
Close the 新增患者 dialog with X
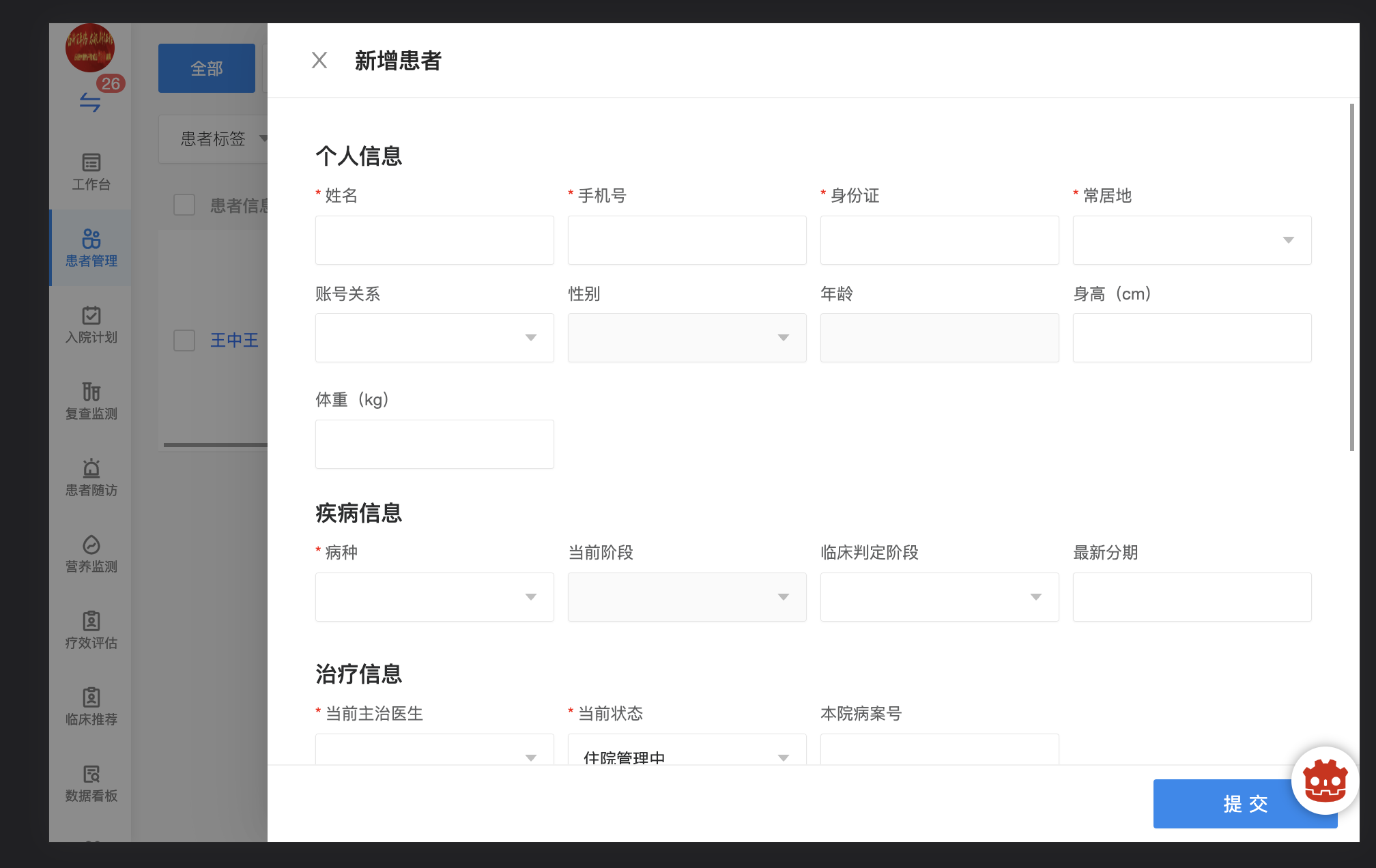pos(319,60)
